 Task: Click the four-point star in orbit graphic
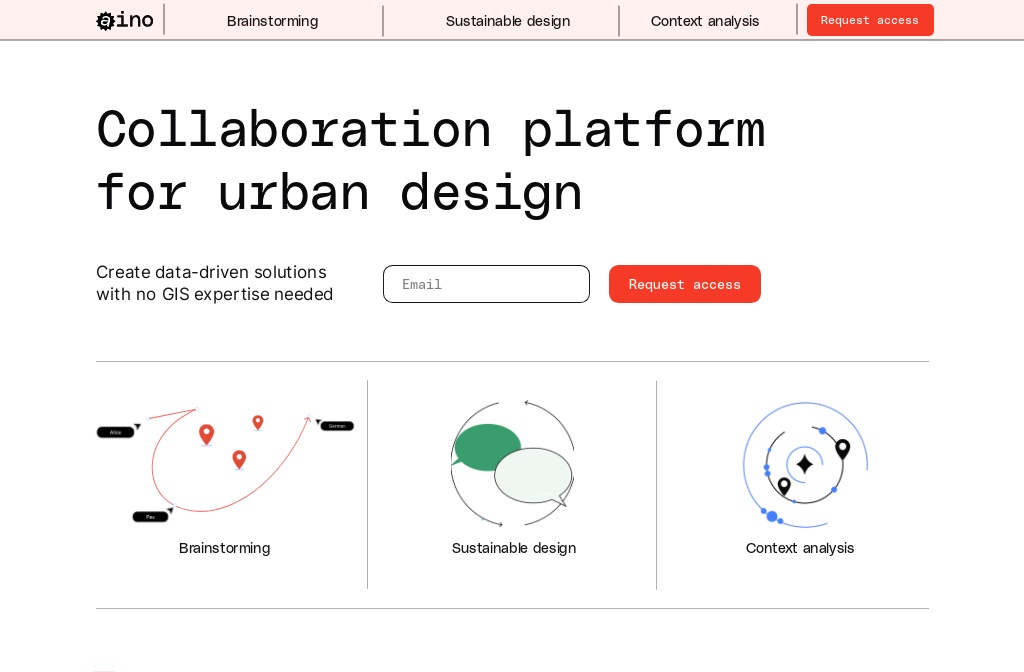(x=804, y=464)
